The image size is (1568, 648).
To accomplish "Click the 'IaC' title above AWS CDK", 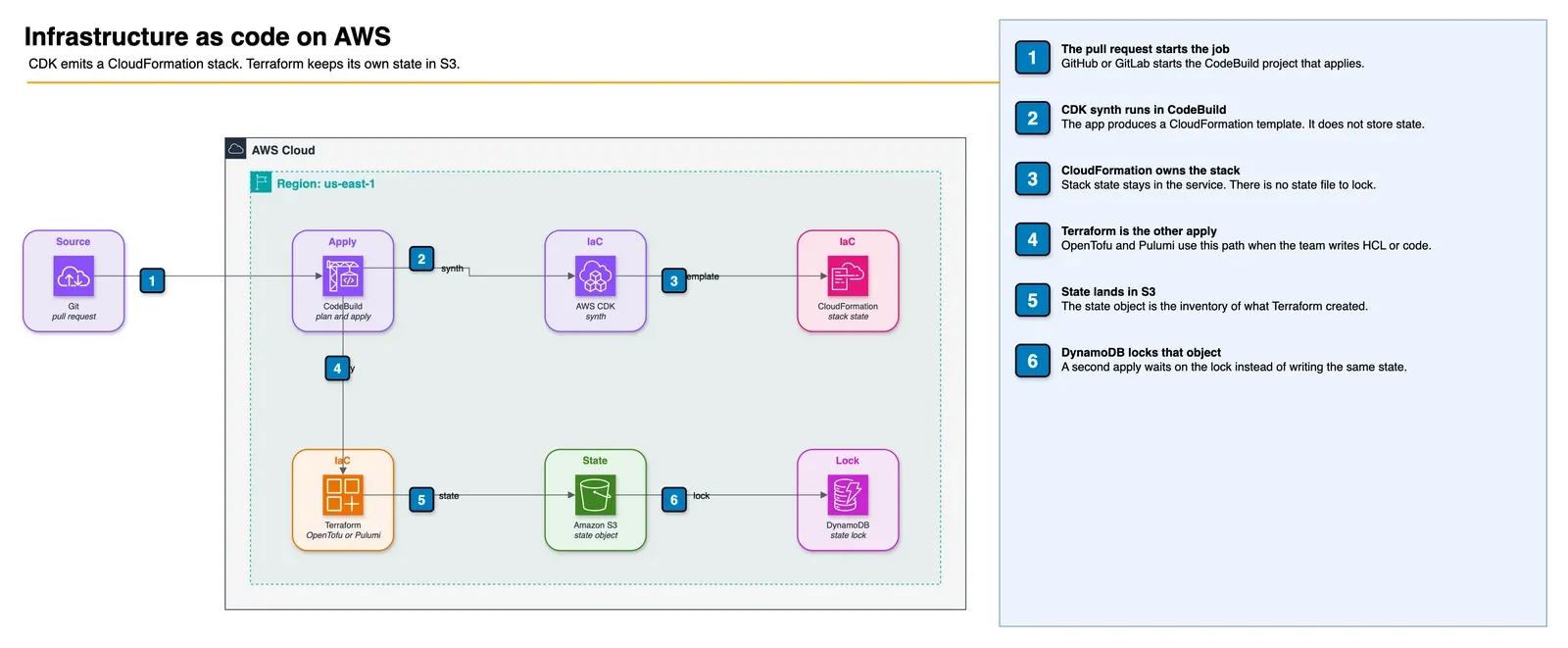I will (x=595, y=241).
